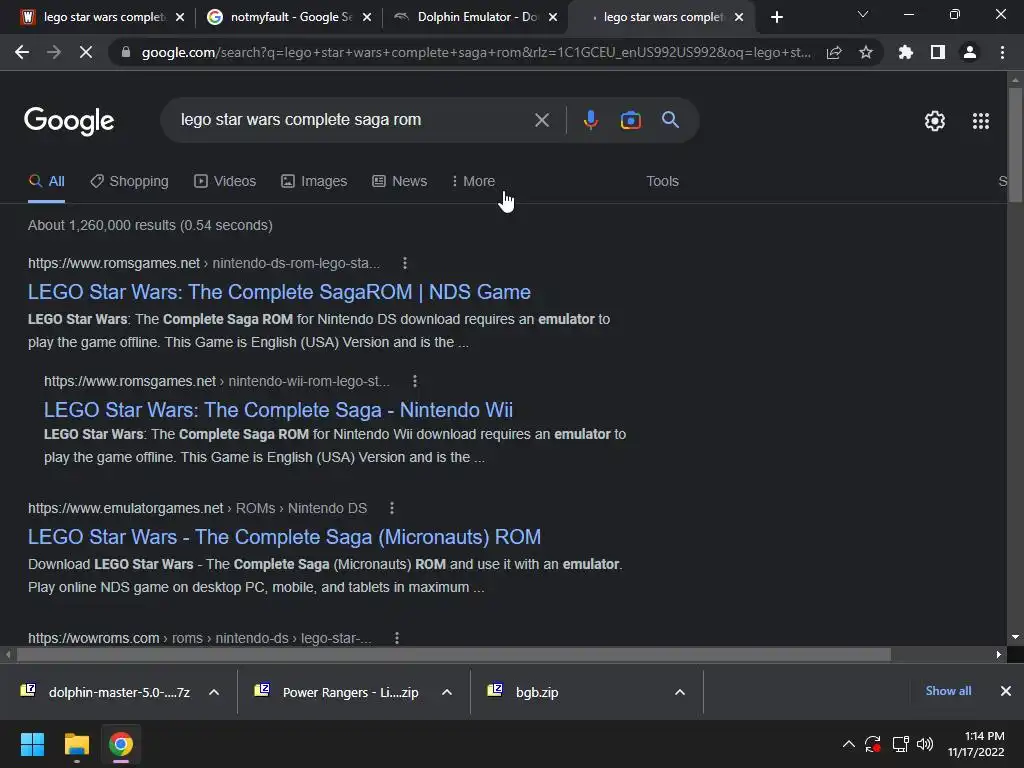Open options for the romsgames Wii result
Image resolution: width=1024 pixels, height=768 pixels.
pyautogui.click(x=415, y=381)
